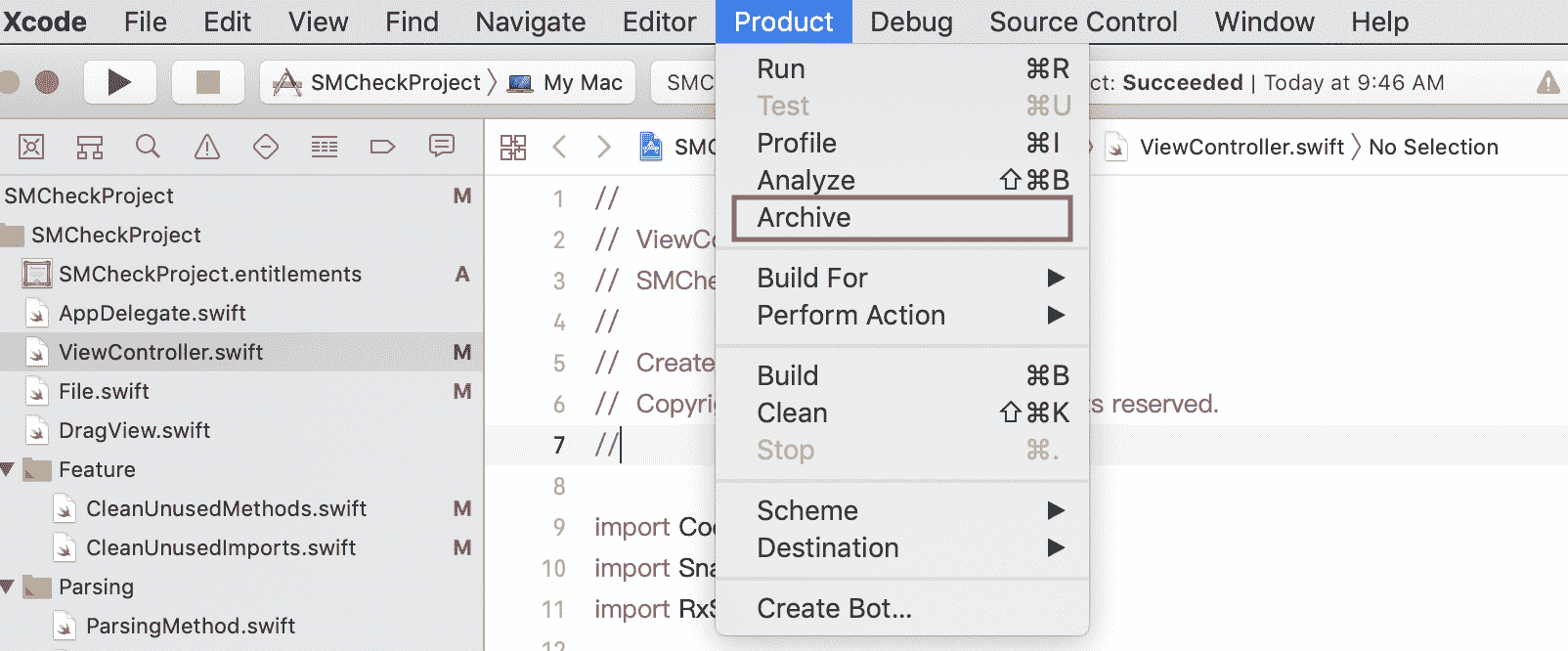Open the Find navigator magnifier icon
Image resolution: width=1568 pixels, height=651 pixels.
coord(149,147)
